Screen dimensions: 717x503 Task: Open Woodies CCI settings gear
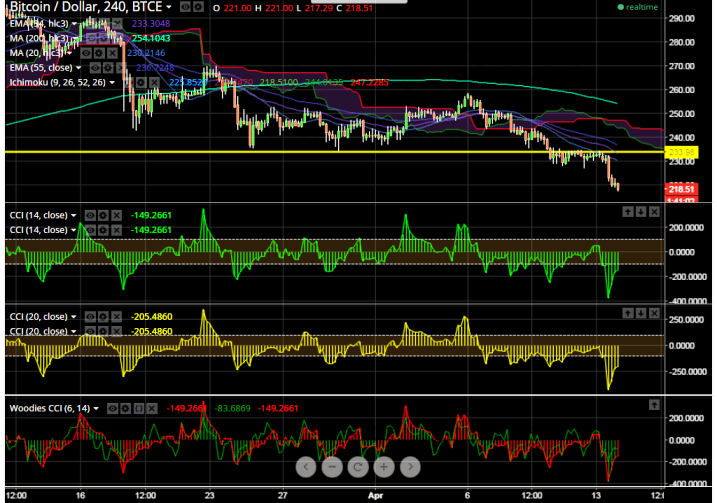click(x=128, y=407)
